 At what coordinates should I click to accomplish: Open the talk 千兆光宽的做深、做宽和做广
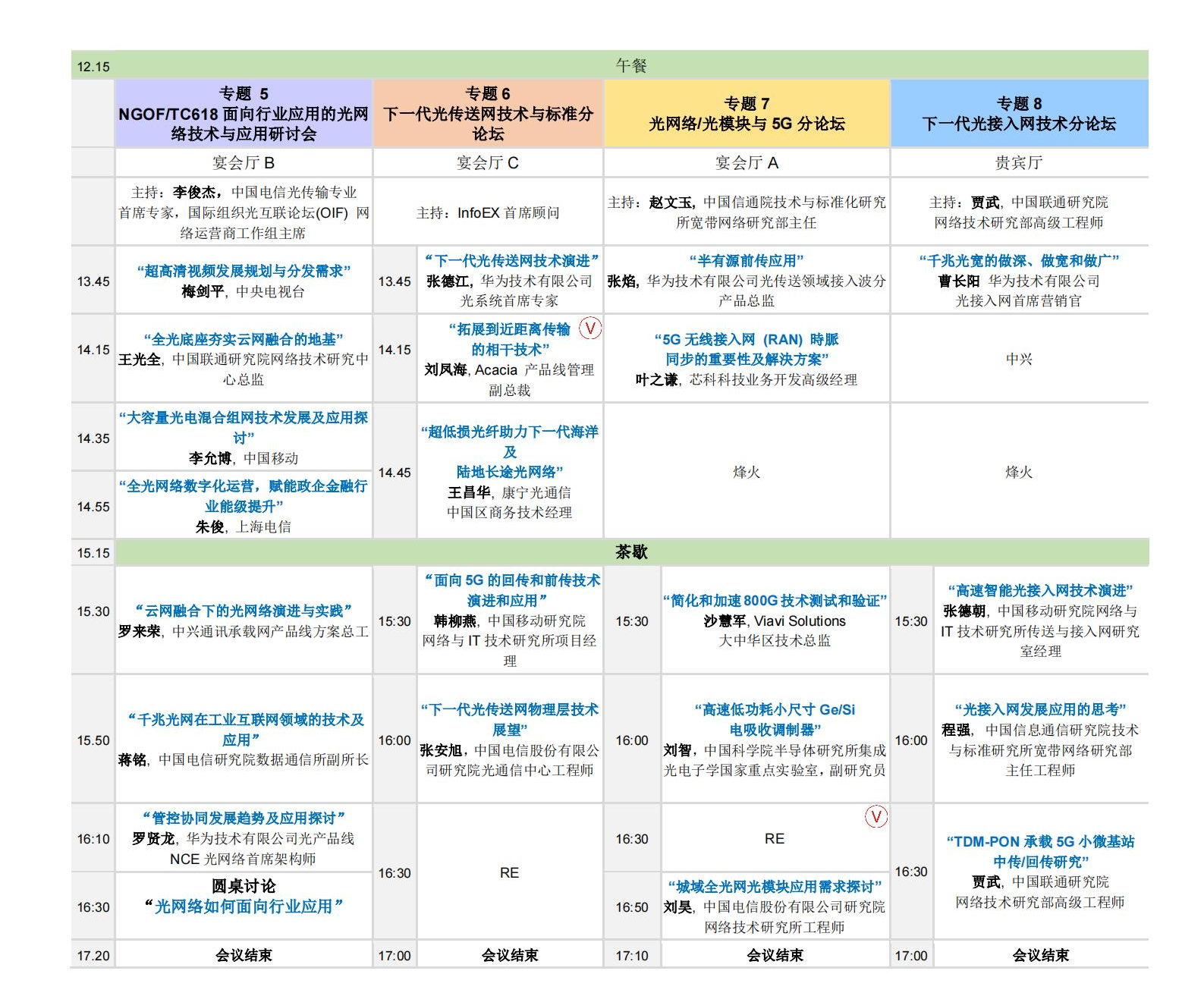pos(1019,260)
